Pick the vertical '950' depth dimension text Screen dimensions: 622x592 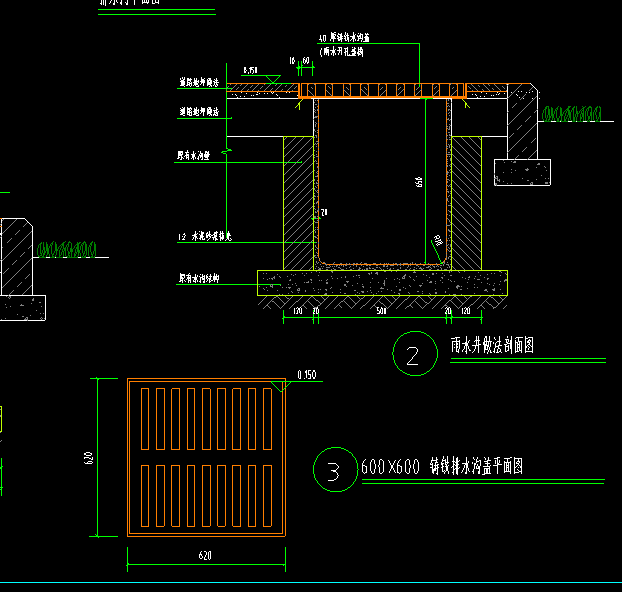click(419, 182)
